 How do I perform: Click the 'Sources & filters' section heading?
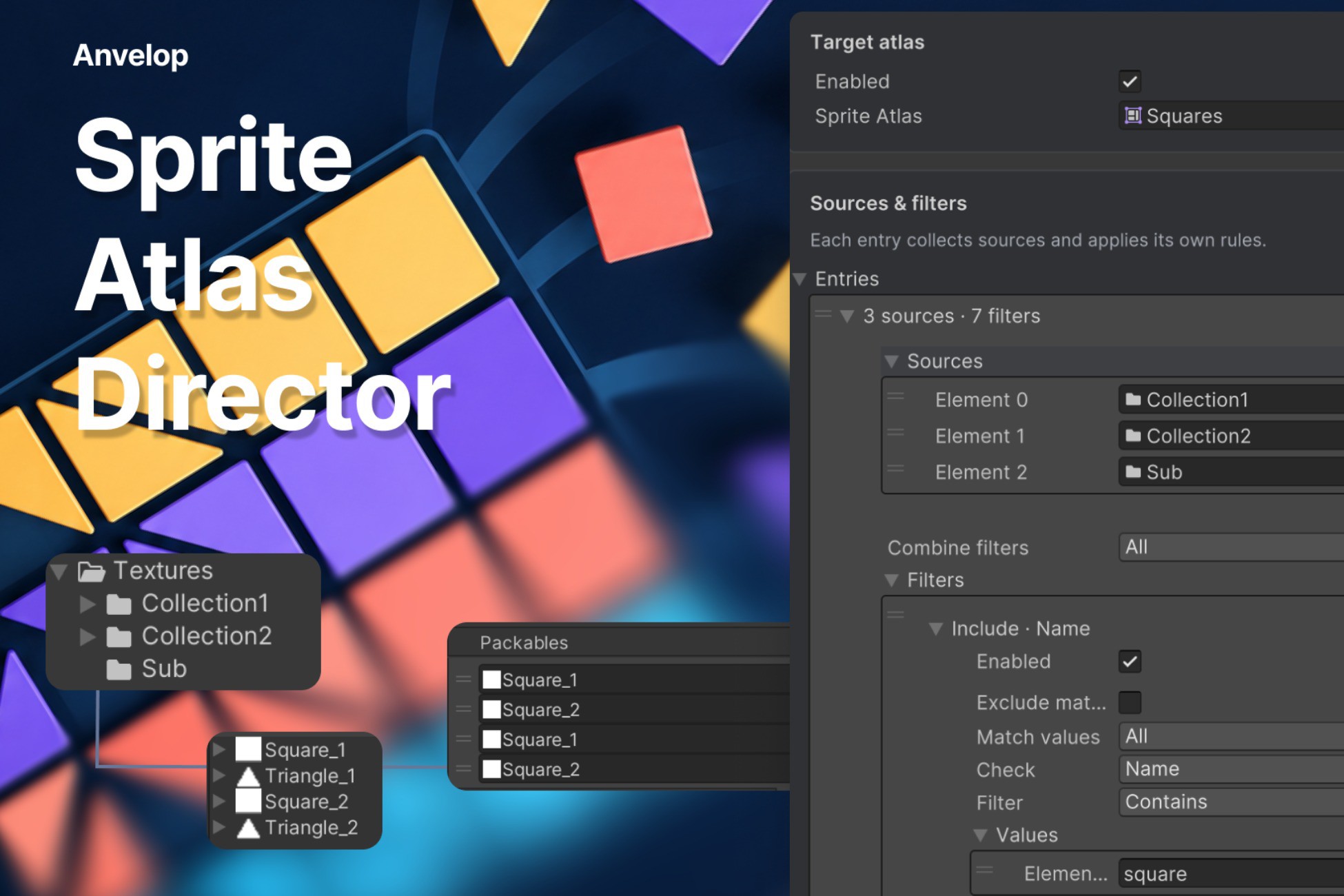888,203
